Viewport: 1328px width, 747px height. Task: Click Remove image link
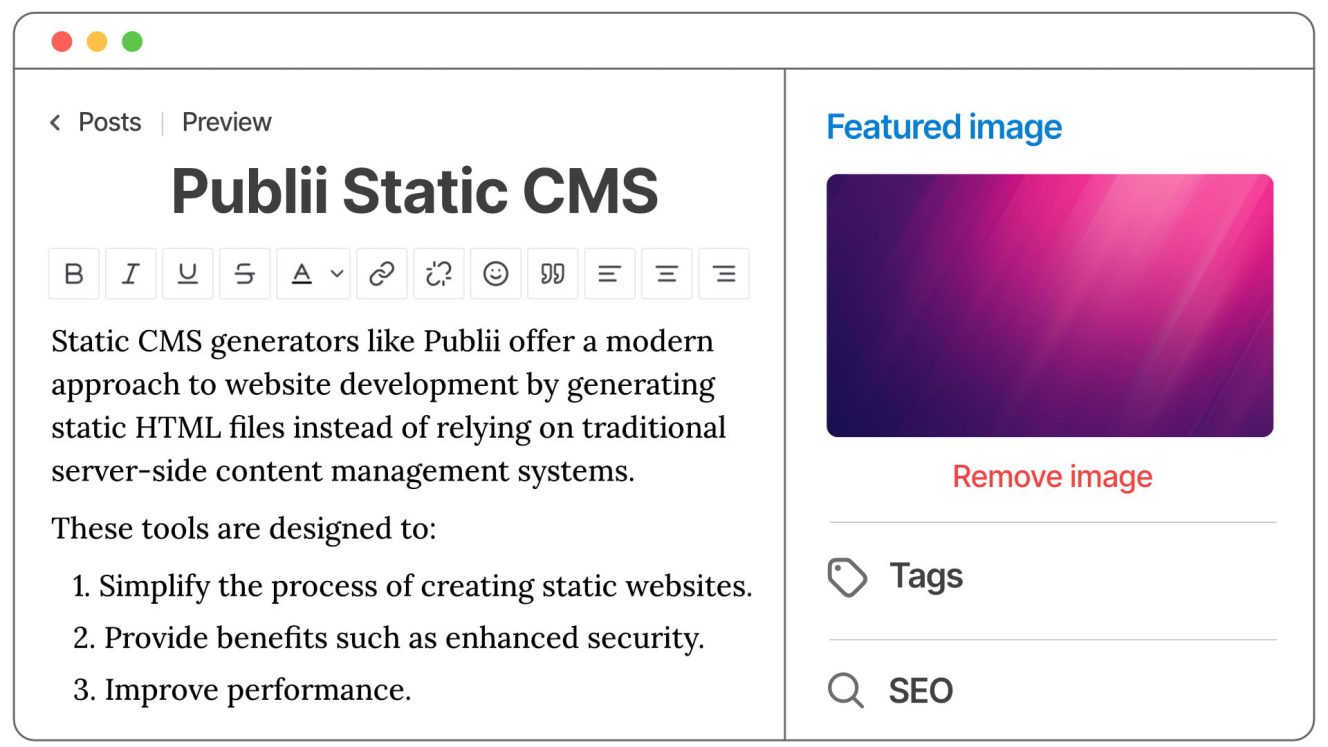click(x=1053, y=477)
